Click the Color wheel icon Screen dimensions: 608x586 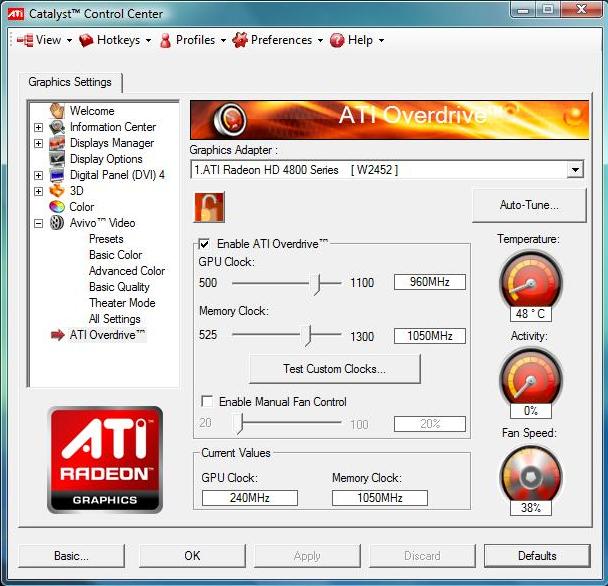click(x=57, y=207)
